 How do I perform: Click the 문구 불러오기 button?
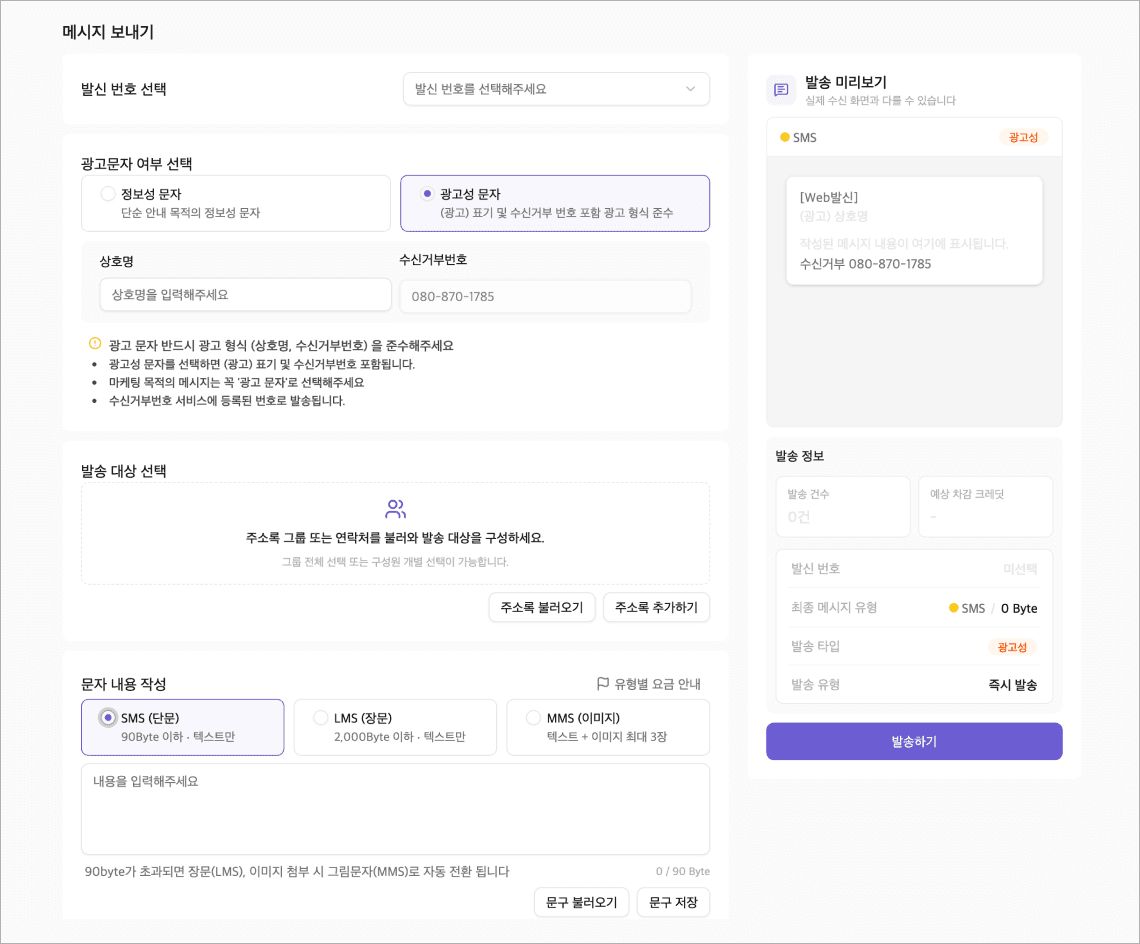(581, 903)
